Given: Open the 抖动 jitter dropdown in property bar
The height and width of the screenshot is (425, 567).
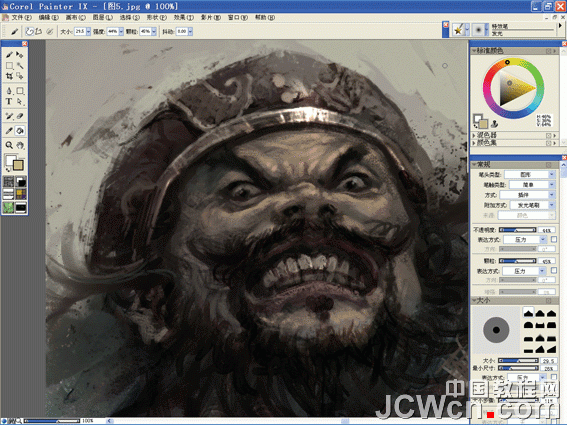Looking at the screenshot, I should click(190, 31).
